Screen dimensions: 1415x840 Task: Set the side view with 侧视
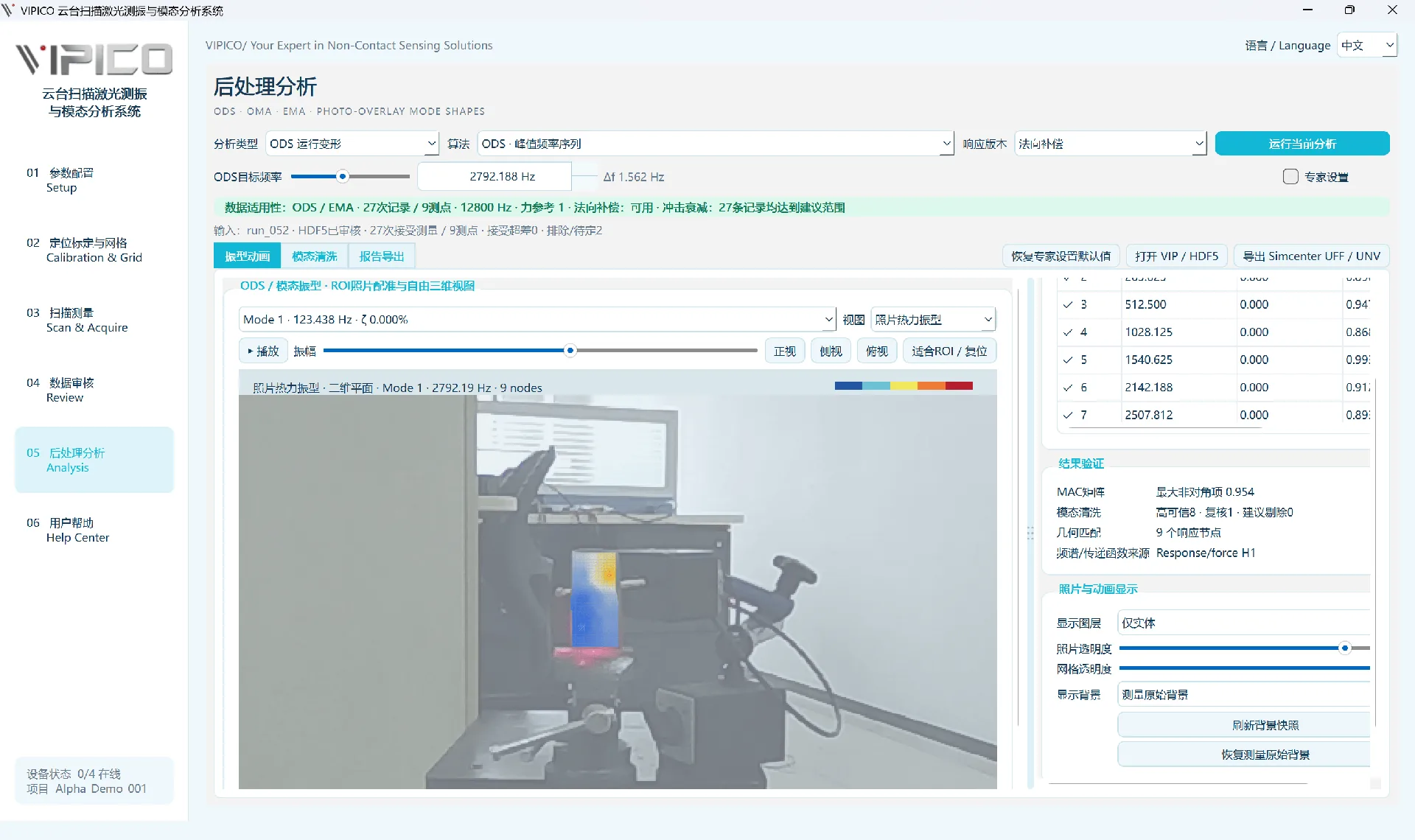pyautogui.click(x=831, y=351)
